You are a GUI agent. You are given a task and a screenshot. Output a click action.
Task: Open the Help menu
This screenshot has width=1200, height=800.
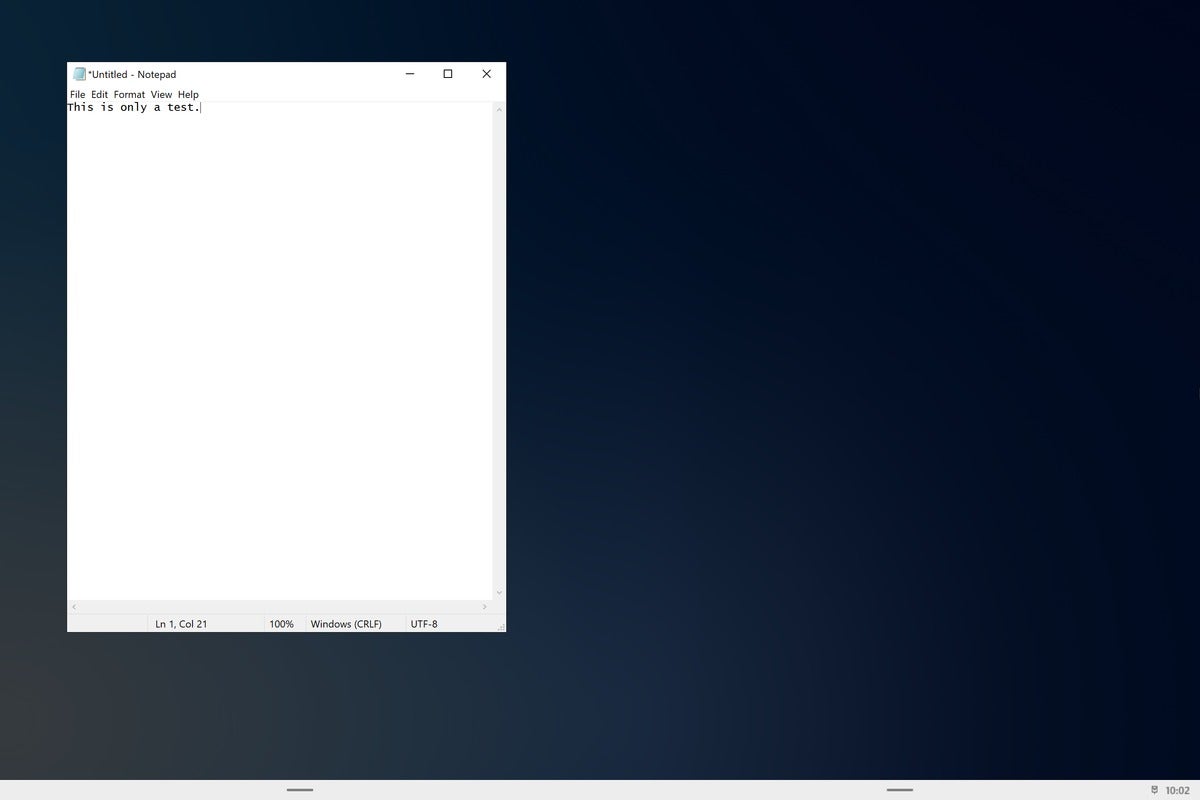(x=188, y=95)
